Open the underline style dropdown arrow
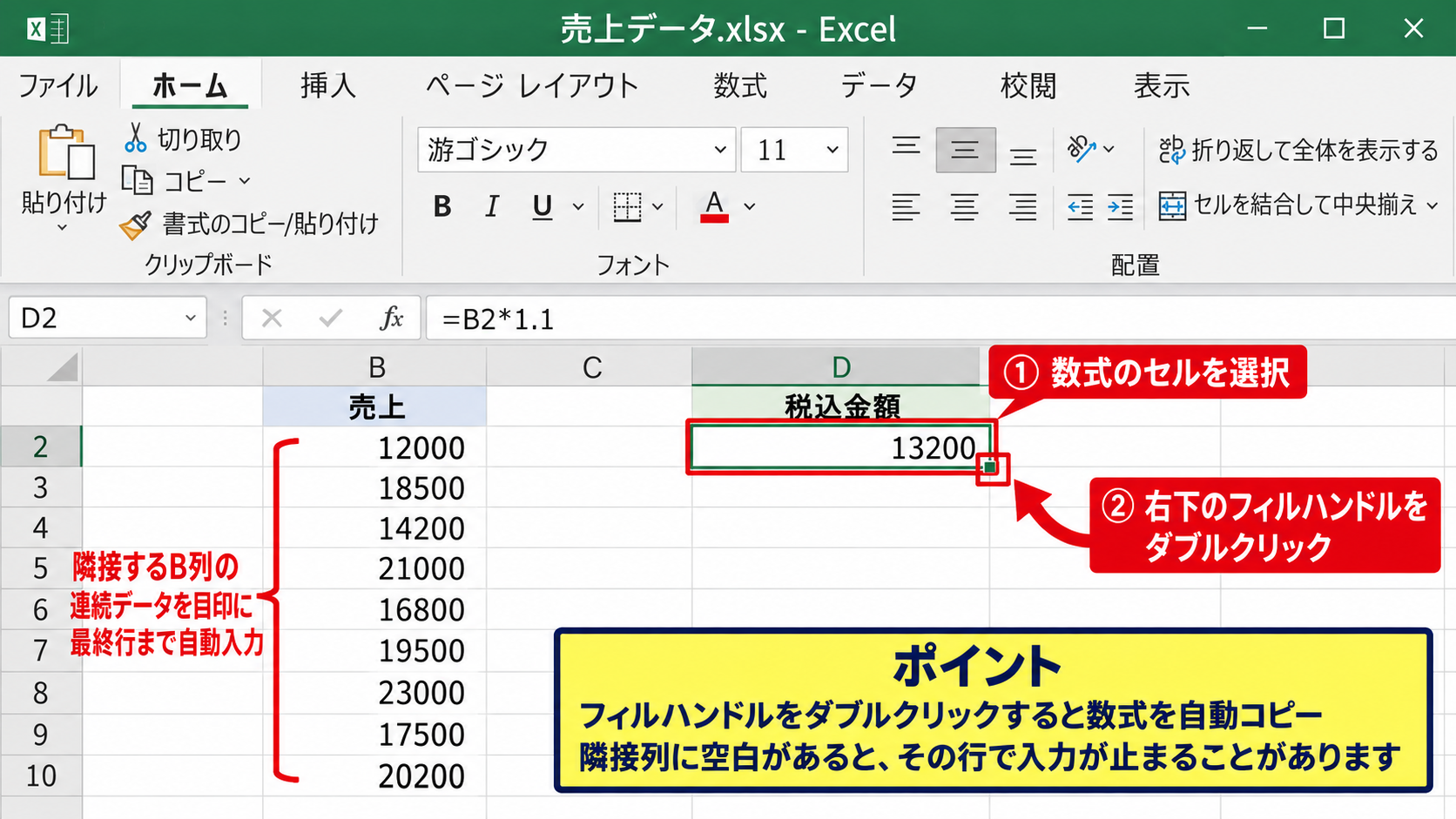Image resolution: width=1456 pixels, height=819 pixels. coord(577,207)
